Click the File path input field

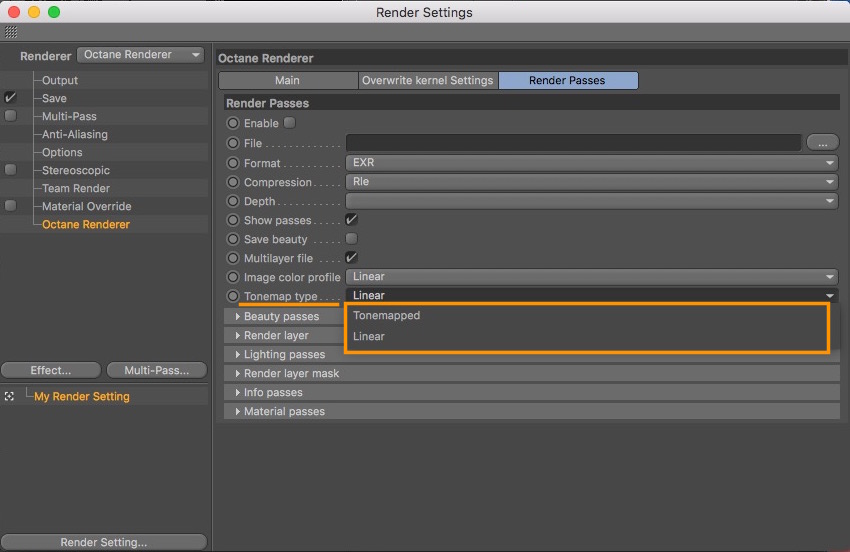click(x=574, y=143)
